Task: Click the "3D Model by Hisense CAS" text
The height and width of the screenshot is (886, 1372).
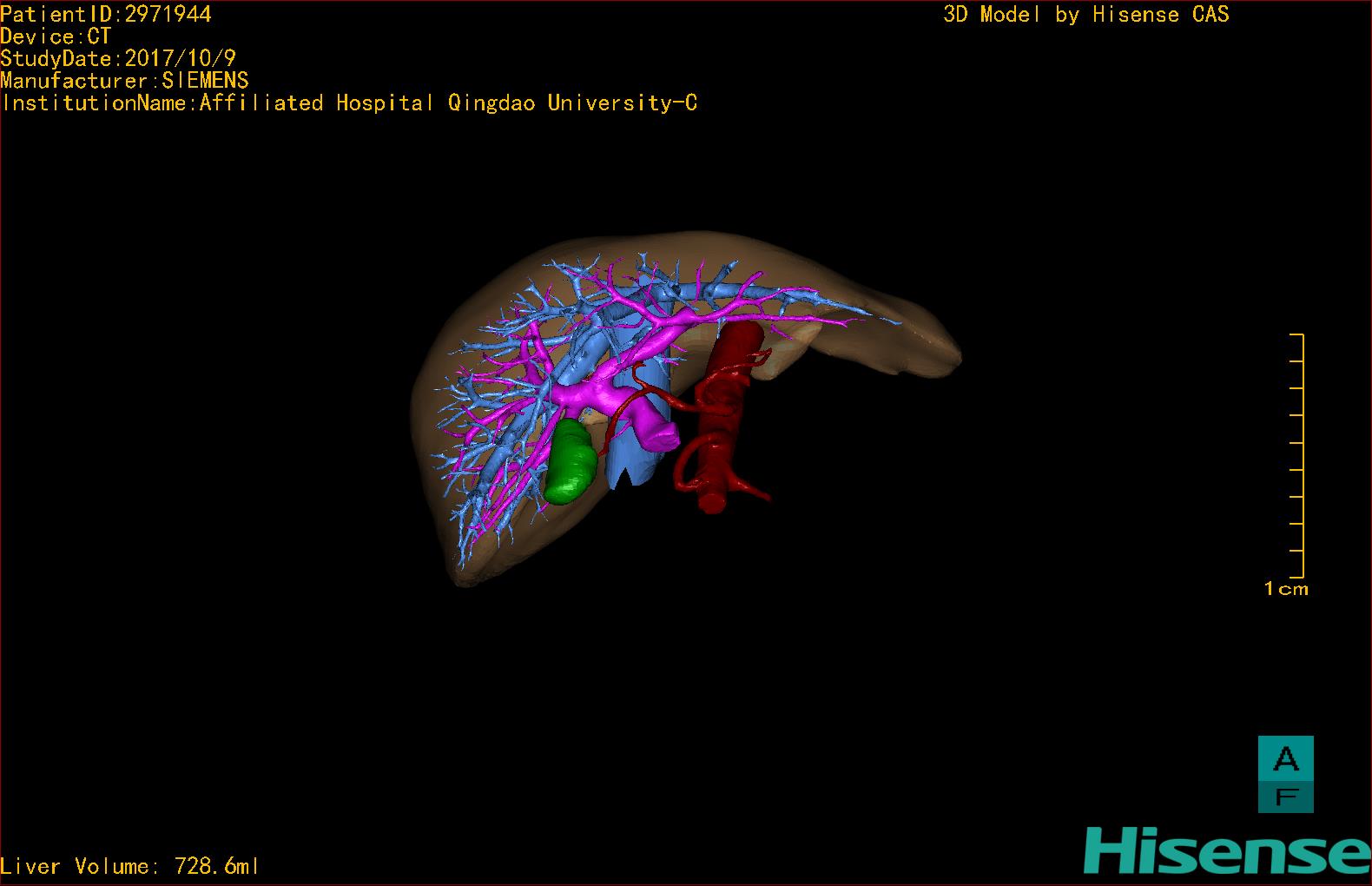Action: pos(1086,14)
